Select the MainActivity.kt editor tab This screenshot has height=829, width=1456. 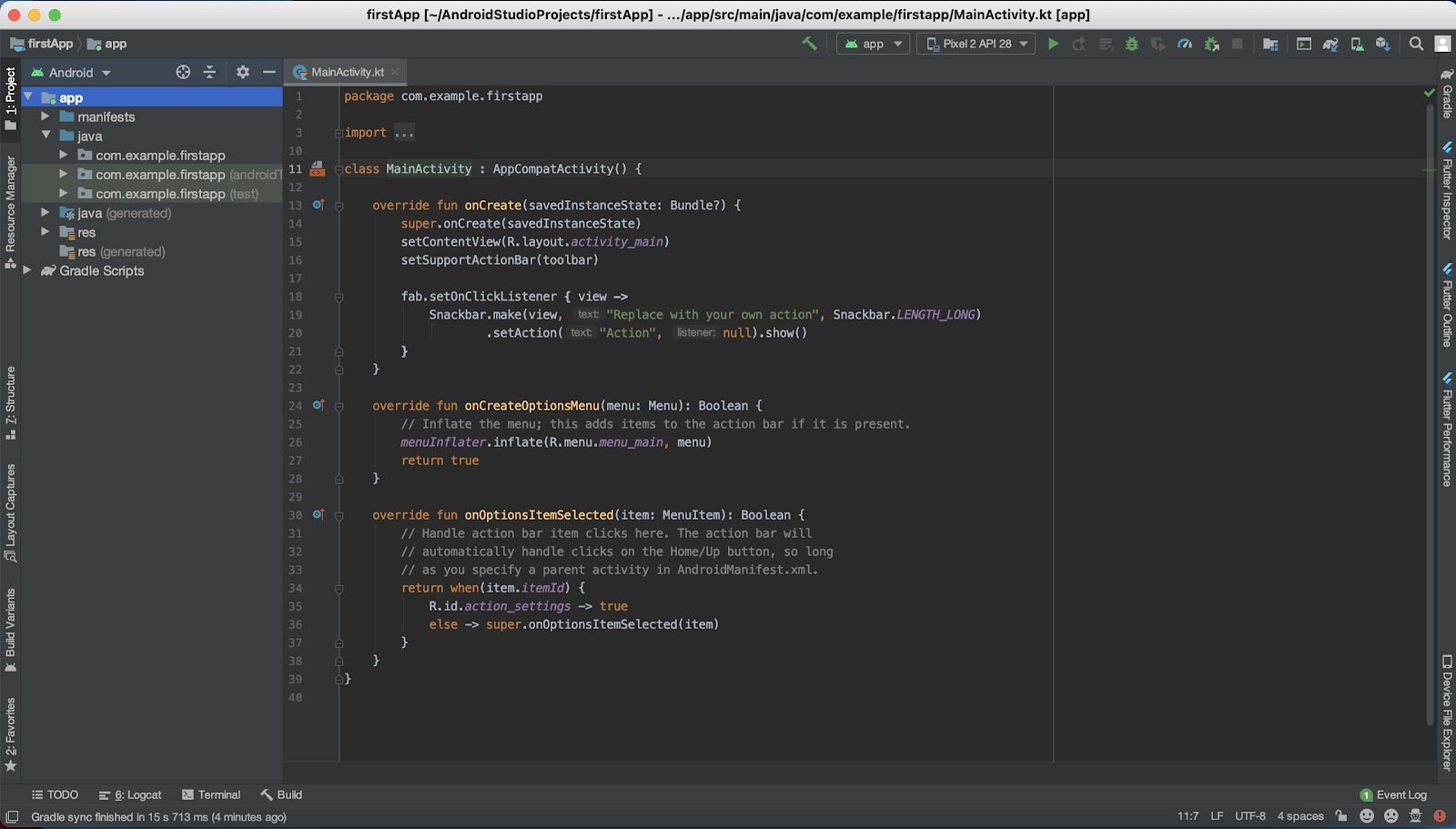coord(347,72)
